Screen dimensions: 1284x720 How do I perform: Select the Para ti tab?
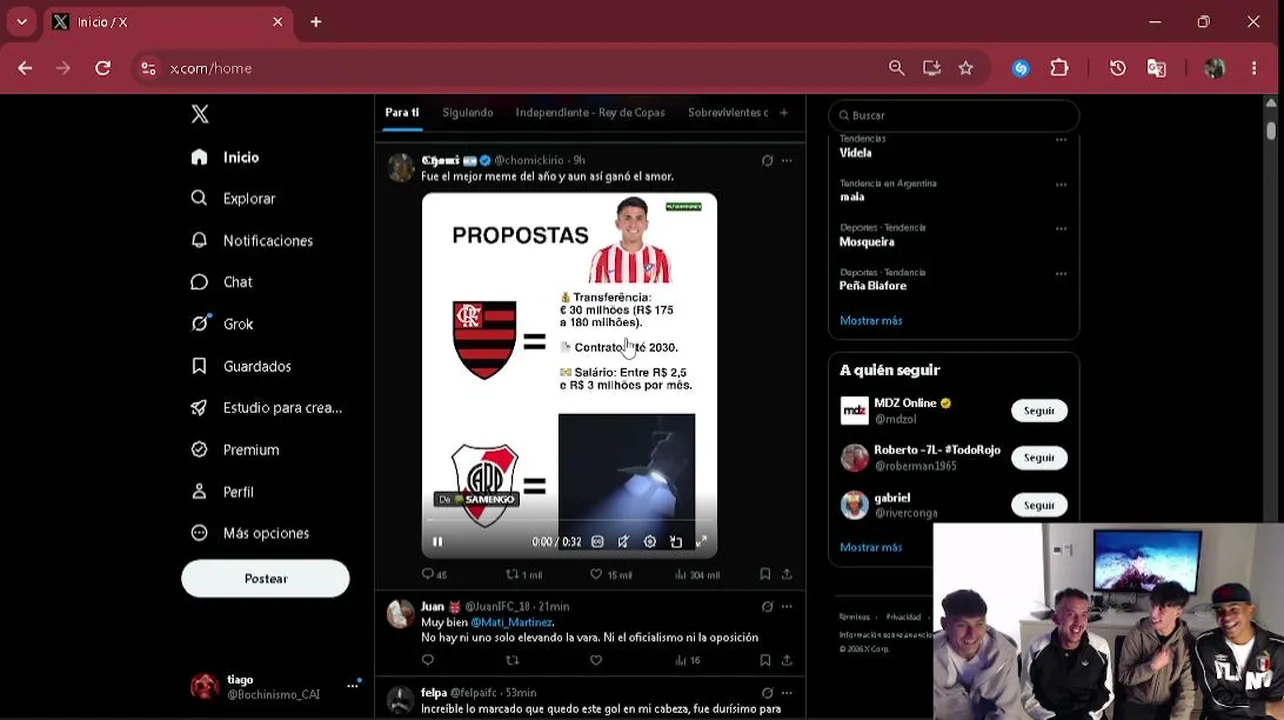pyautogui.click(x=402, y=113)
